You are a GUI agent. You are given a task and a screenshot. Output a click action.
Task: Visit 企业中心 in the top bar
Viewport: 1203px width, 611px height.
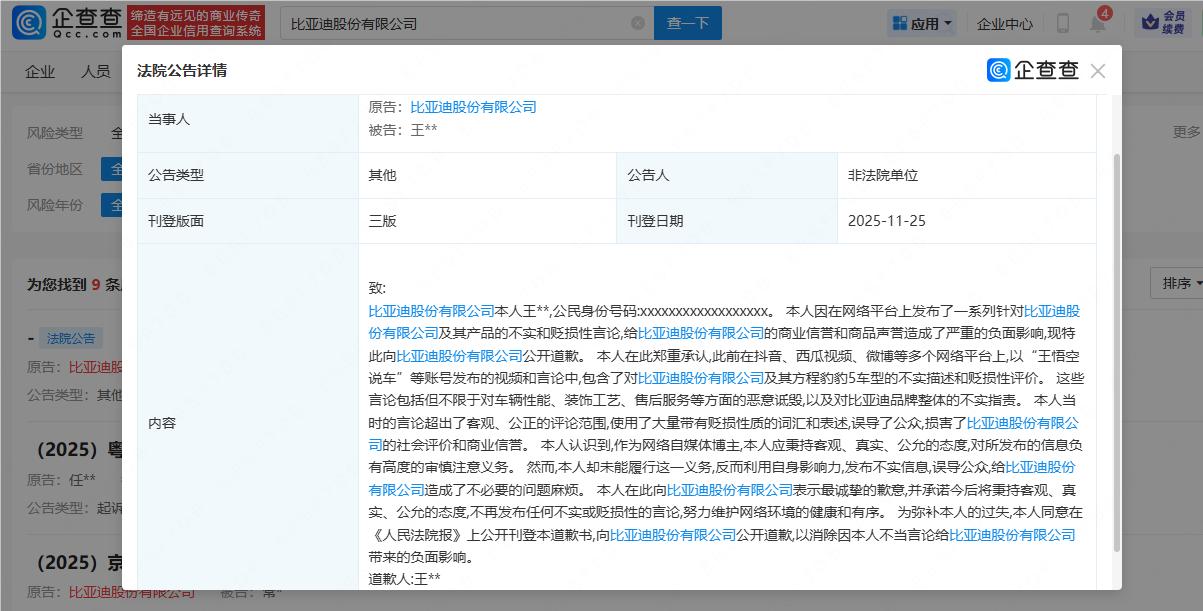(1003, 22)
